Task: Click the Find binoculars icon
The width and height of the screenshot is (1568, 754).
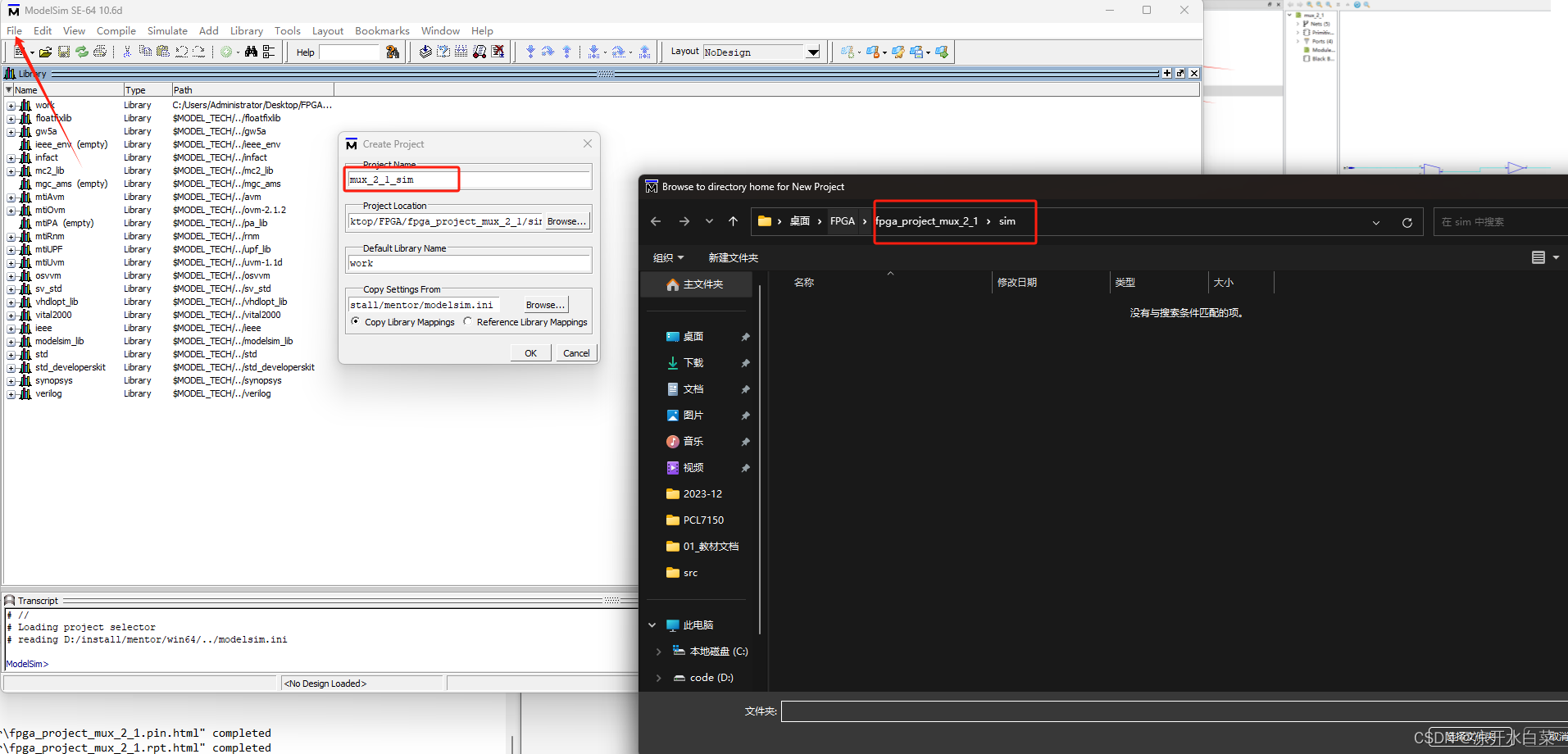Action: (251, 52)
